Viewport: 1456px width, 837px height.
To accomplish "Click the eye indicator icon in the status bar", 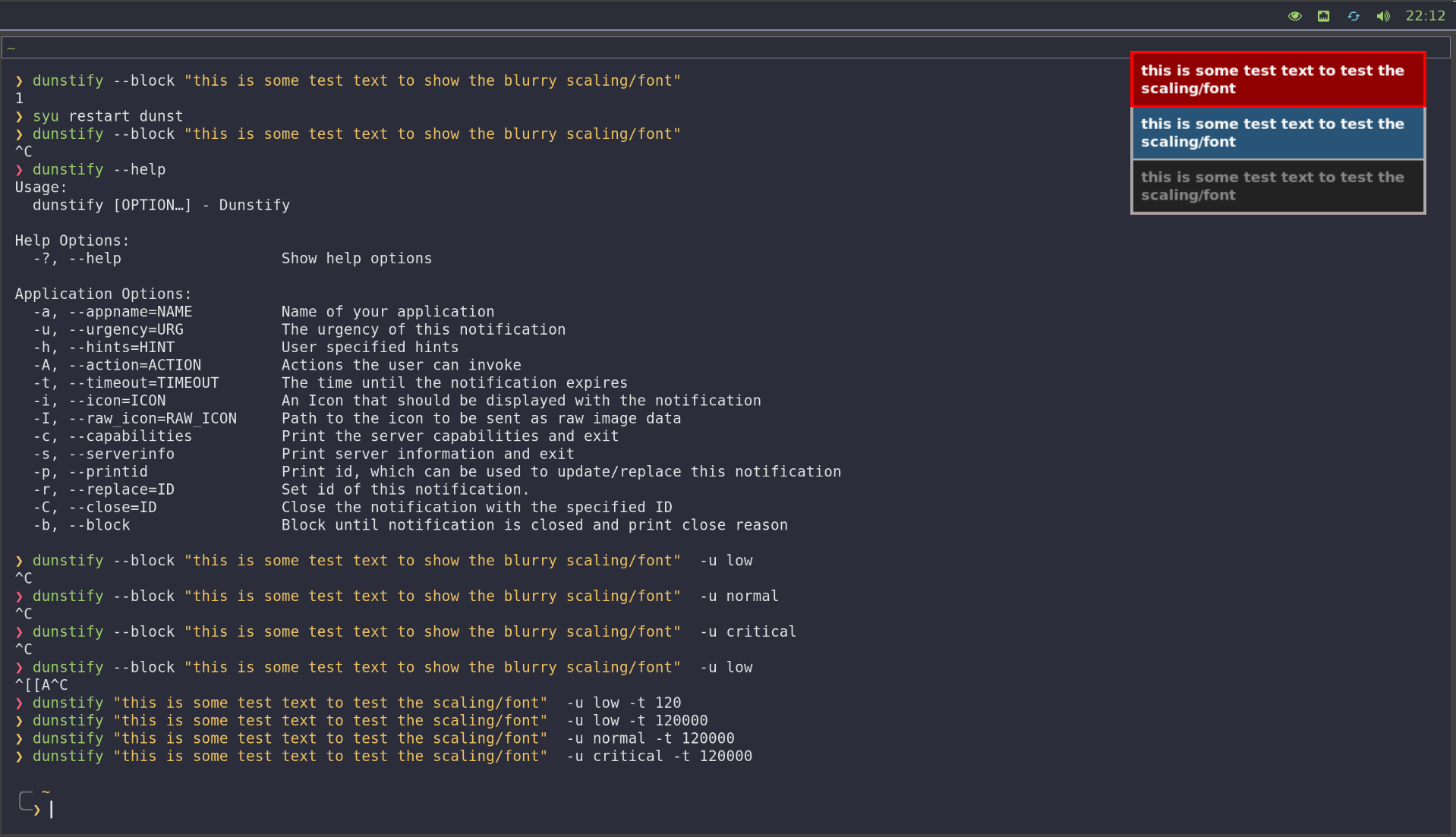I will pos(1294,15).
